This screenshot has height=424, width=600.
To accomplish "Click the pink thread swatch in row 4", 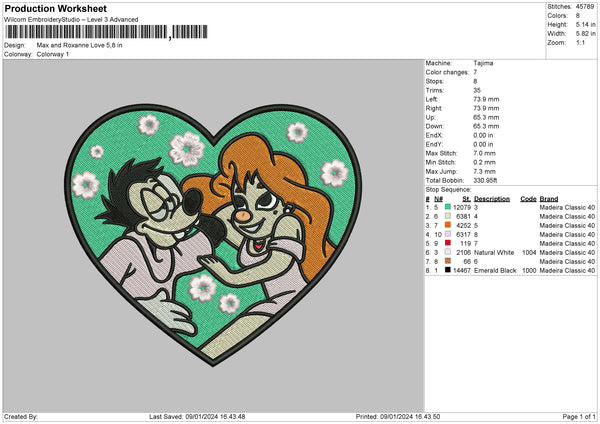I will pyautogui.click(x=448, y=234).
